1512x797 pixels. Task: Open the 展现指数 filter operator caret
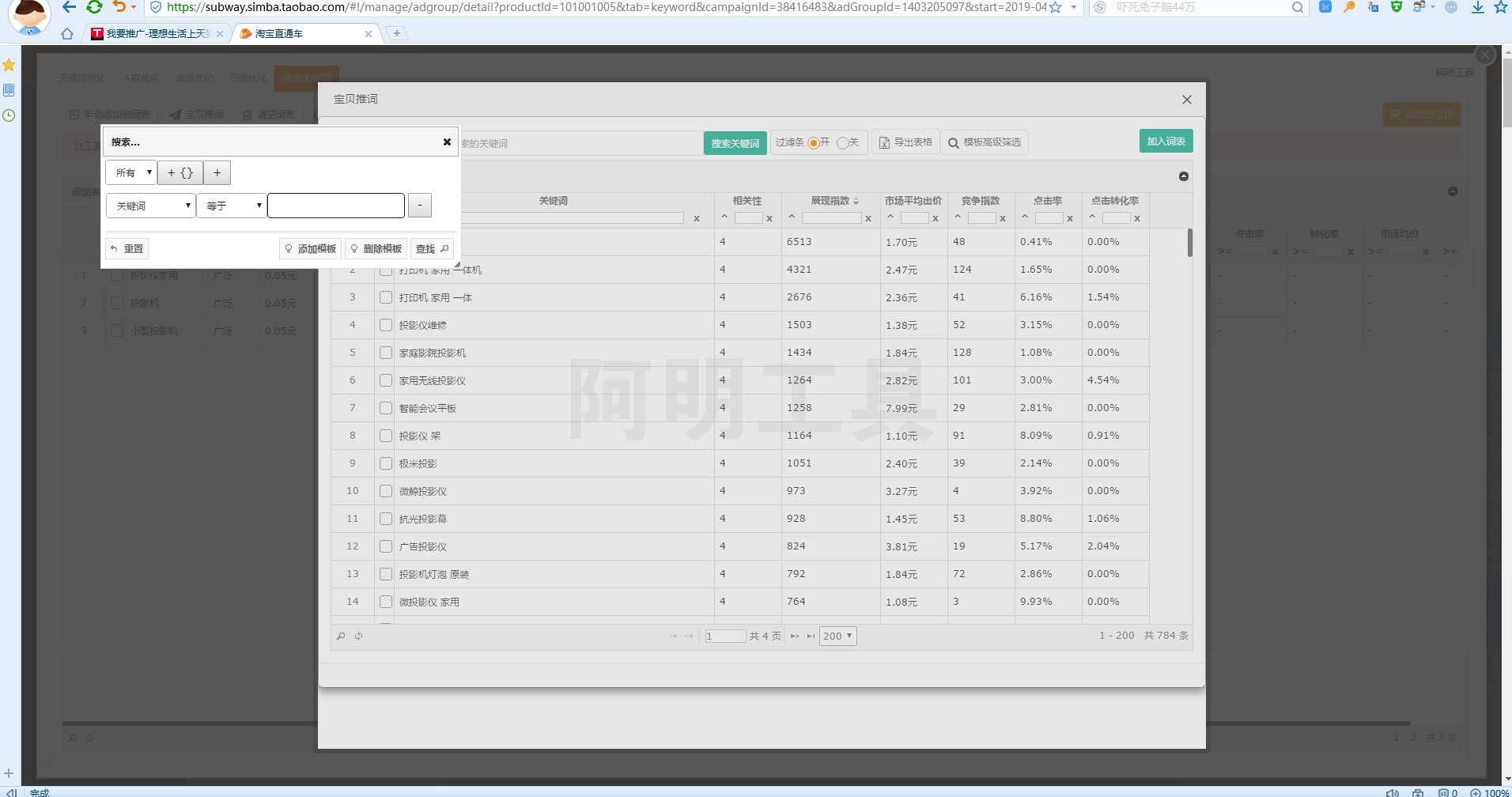point(792,217)
